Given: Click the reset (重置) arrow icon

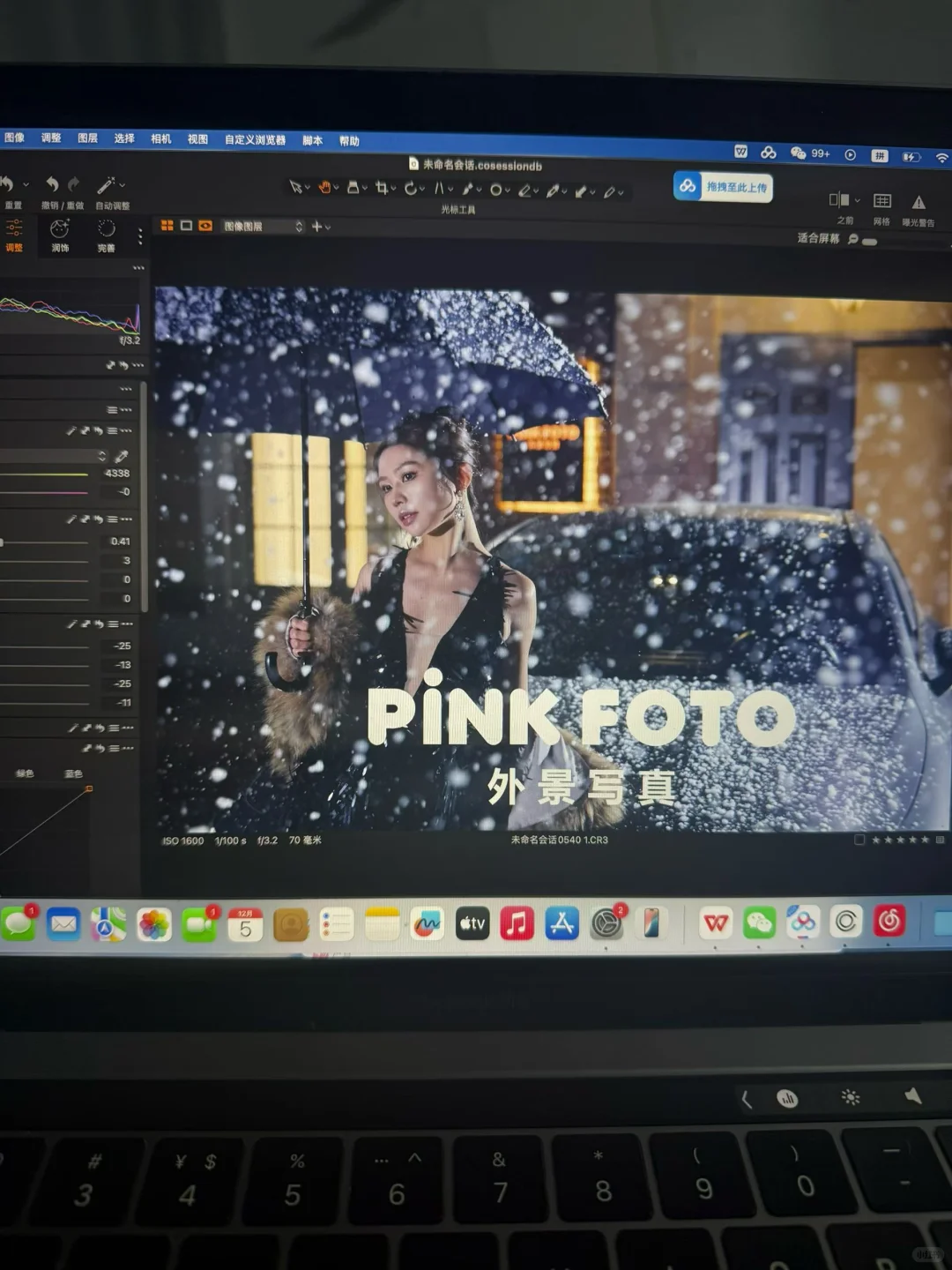Looking at the screenshot, I should (7, 183).
